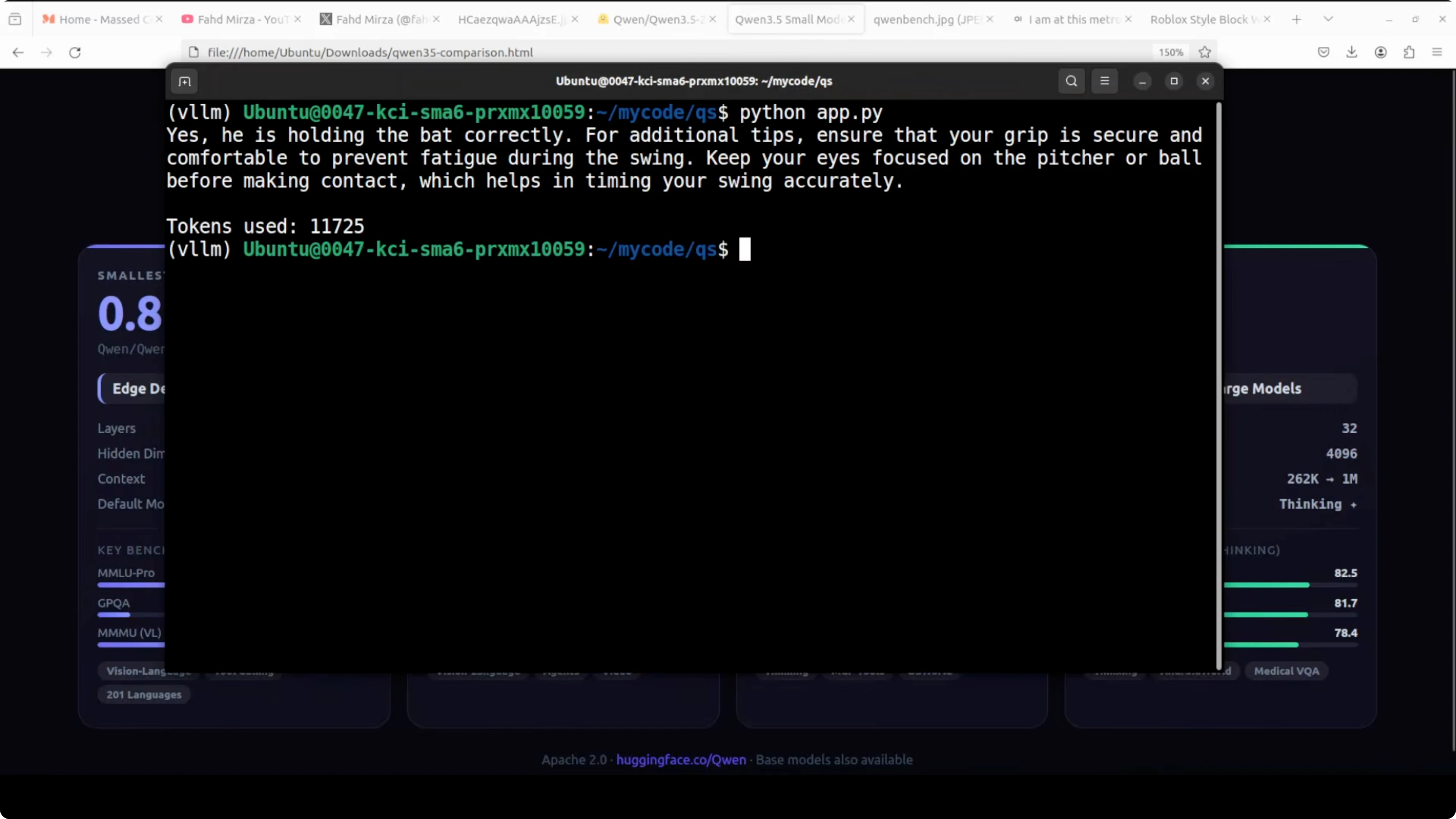Go back to the previous page
Screen dimensions: 1456x819
18,53
